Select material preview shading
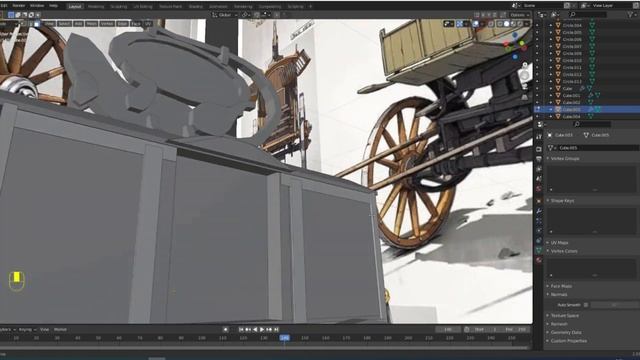Viewport: 640px width, 360px height. click(x=513, y=24)
